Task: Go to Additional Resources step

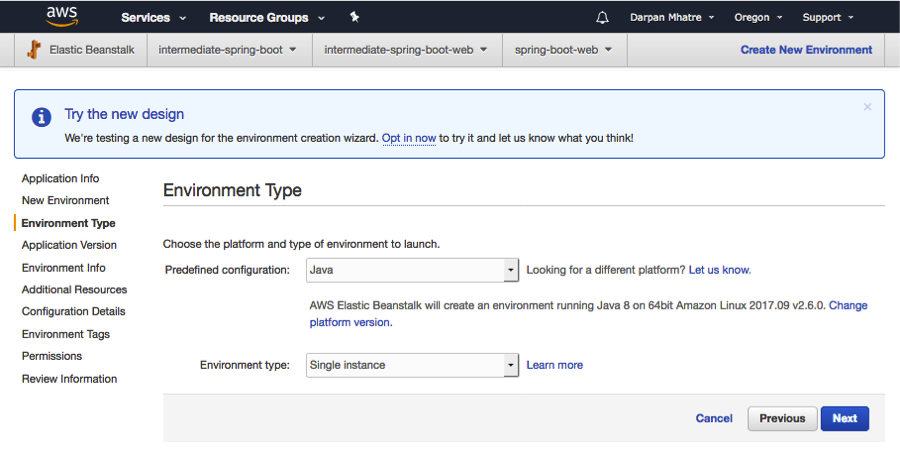Action: 74,290
